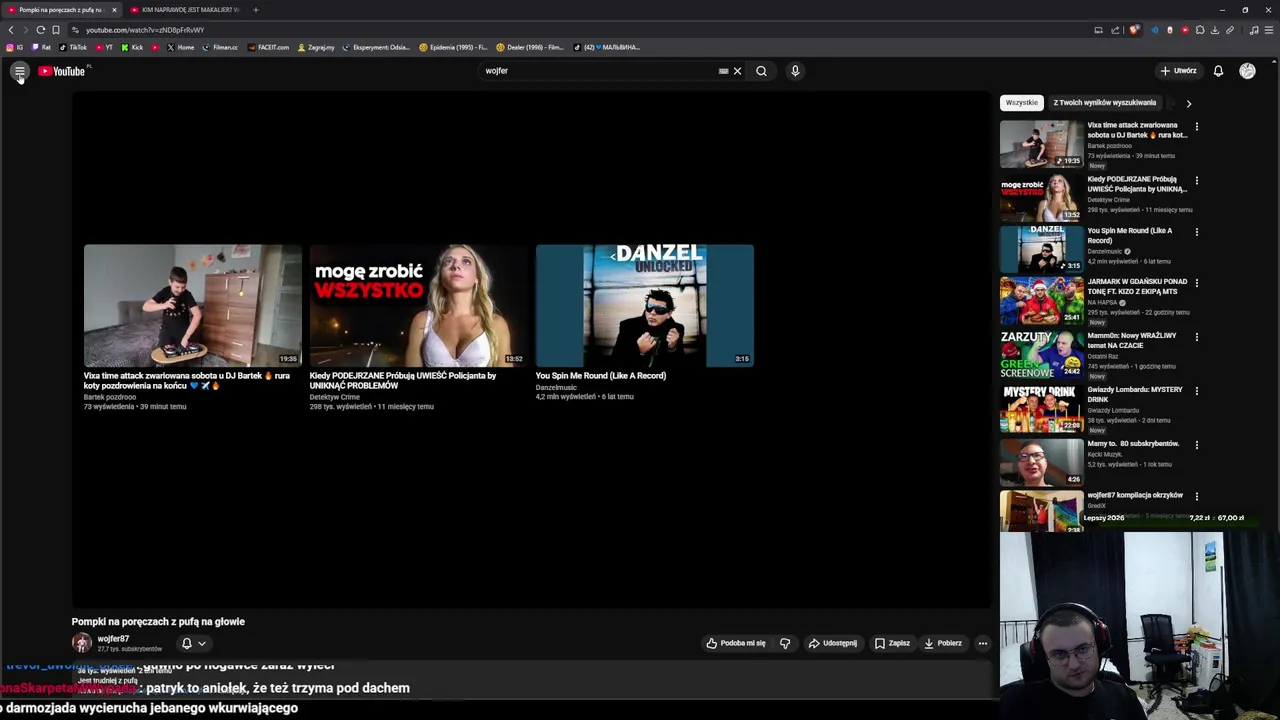
Task: Open end-screen Danzel 'You Spin Me Round' video
Action: 644,305
